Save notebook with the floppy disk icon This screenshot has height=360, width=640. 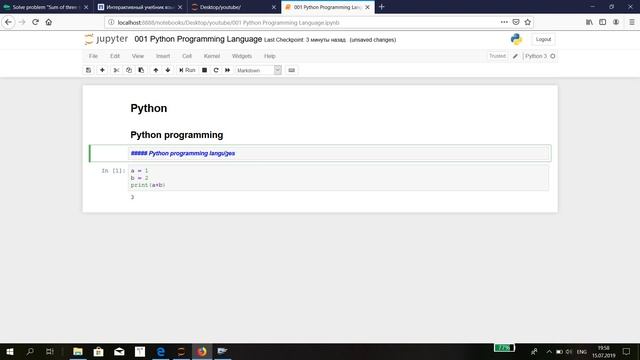88,70
